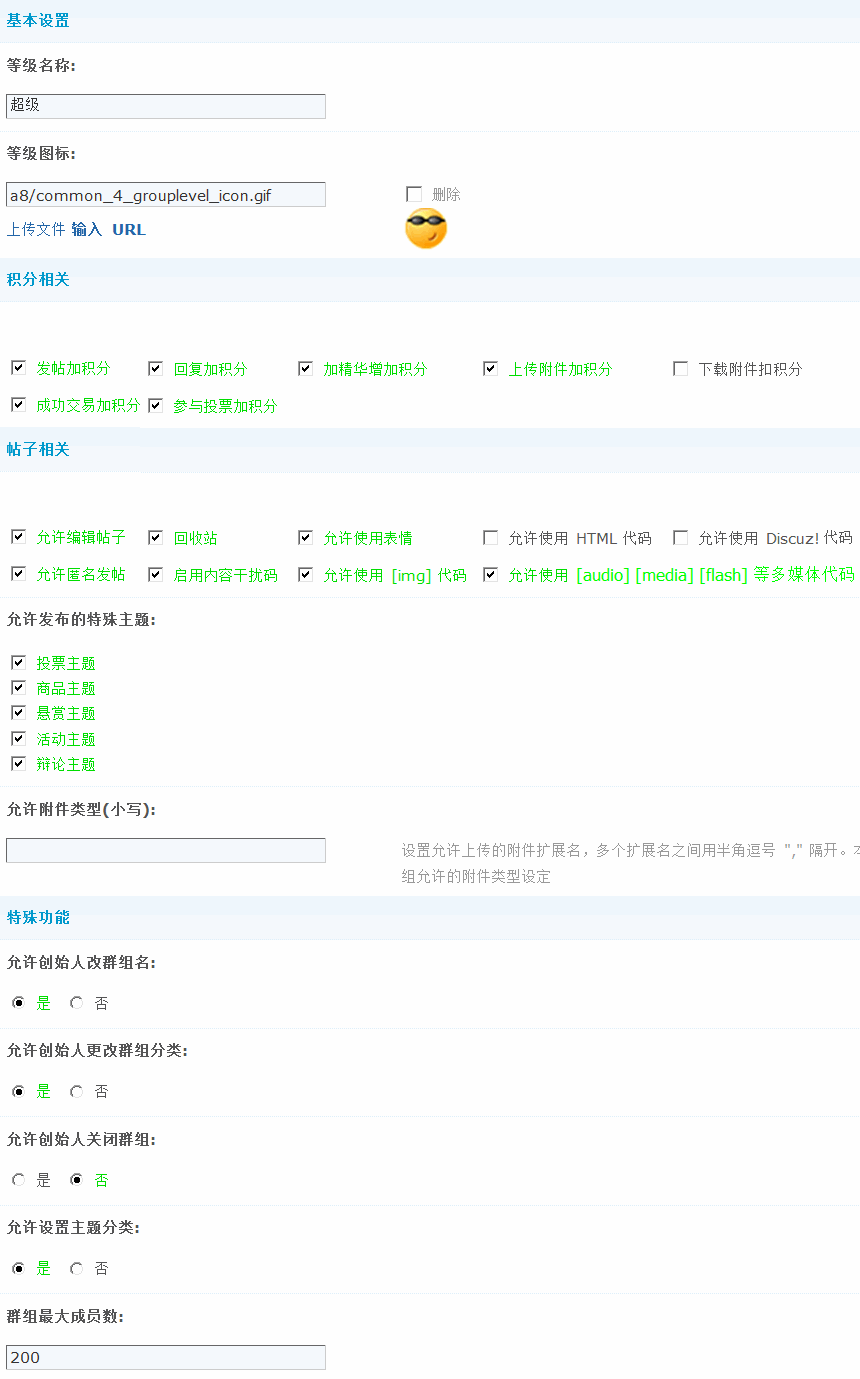Click the 基本设置 section header
This screenshot has width=860, height=1379.
[37, 20]
